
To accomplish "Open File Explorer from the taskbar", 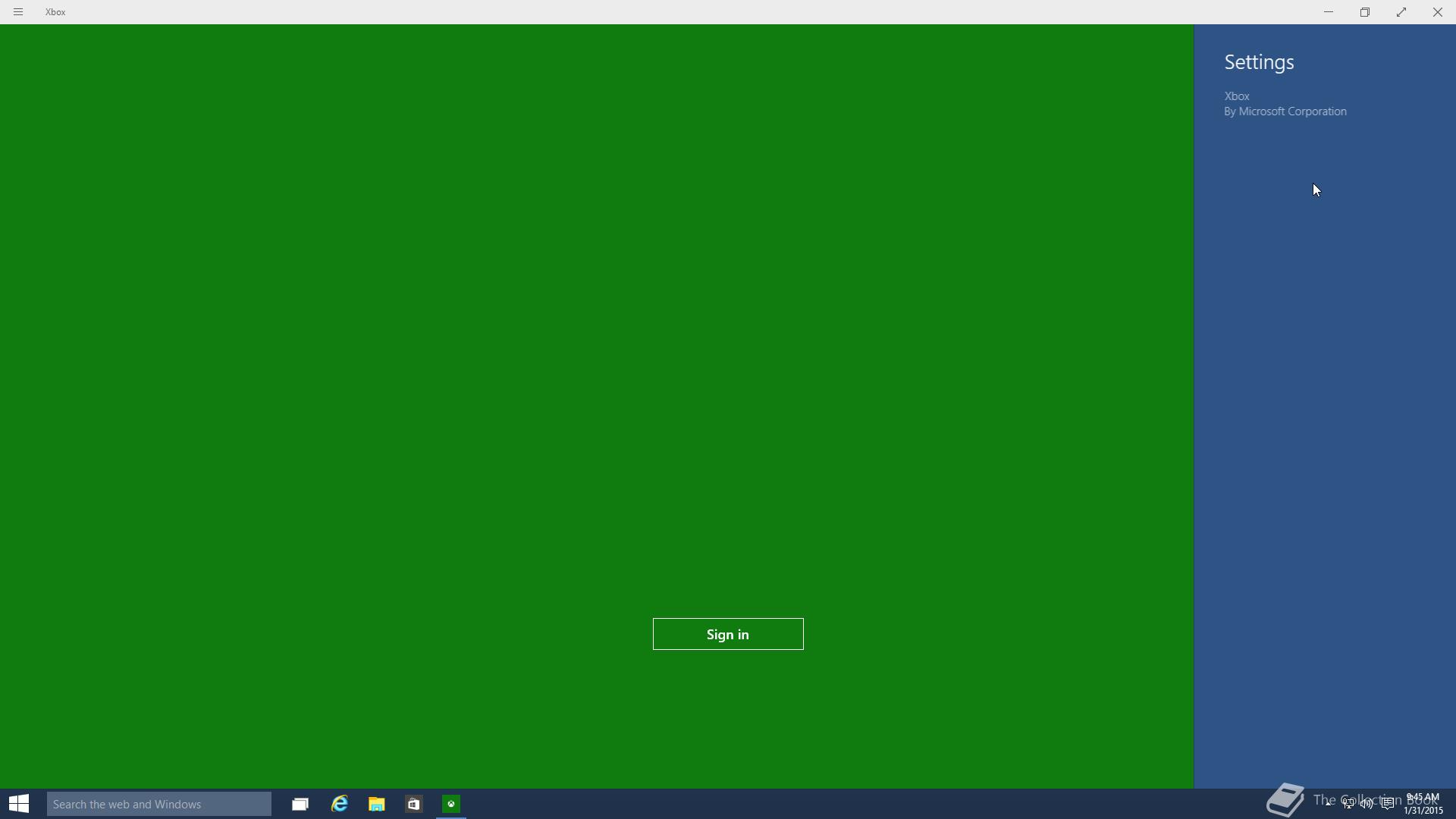I will click(x=377, y=804).
